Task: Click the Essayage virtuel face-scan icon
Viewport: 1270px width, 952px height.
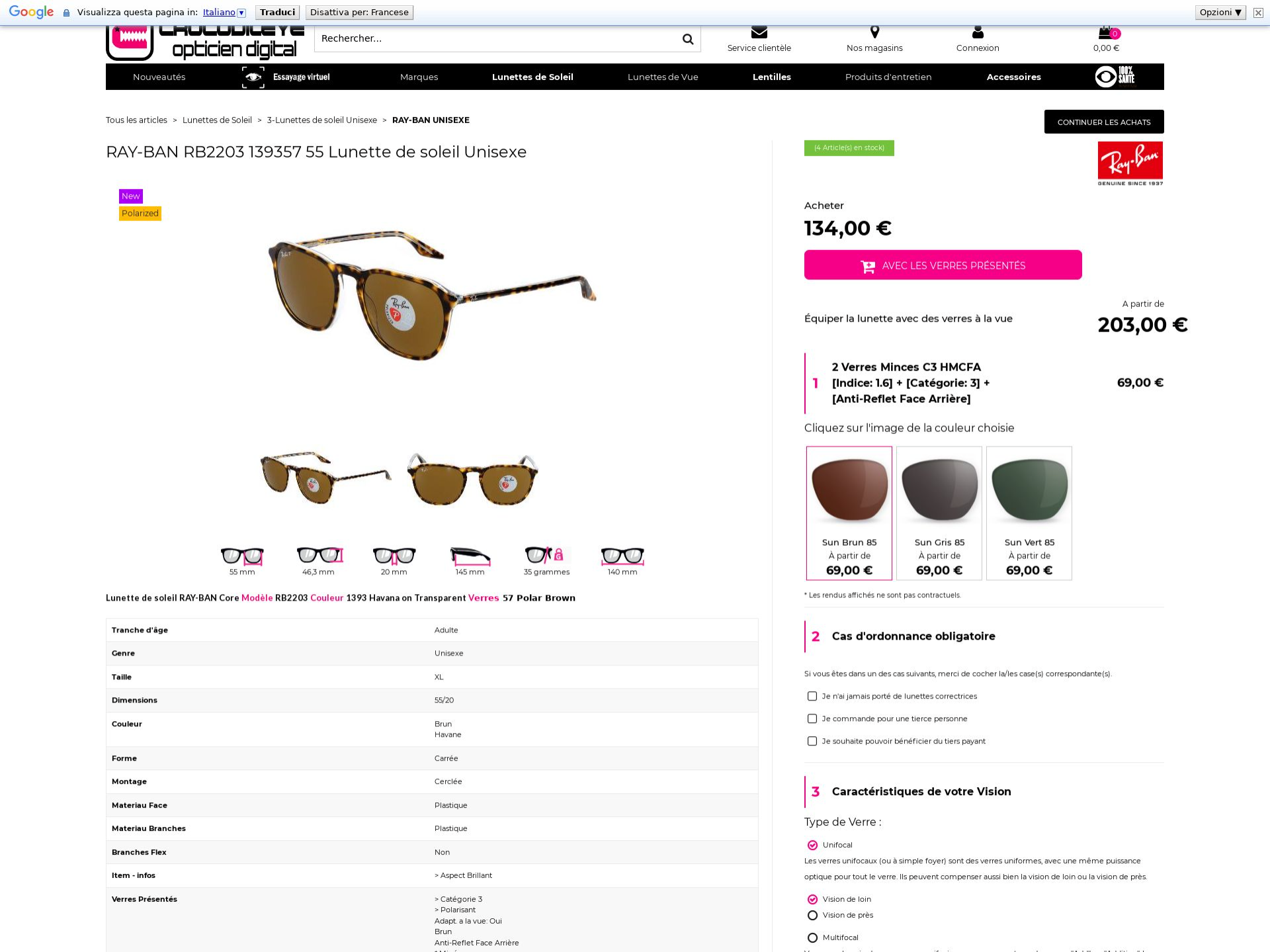Action: click(253, 77)
